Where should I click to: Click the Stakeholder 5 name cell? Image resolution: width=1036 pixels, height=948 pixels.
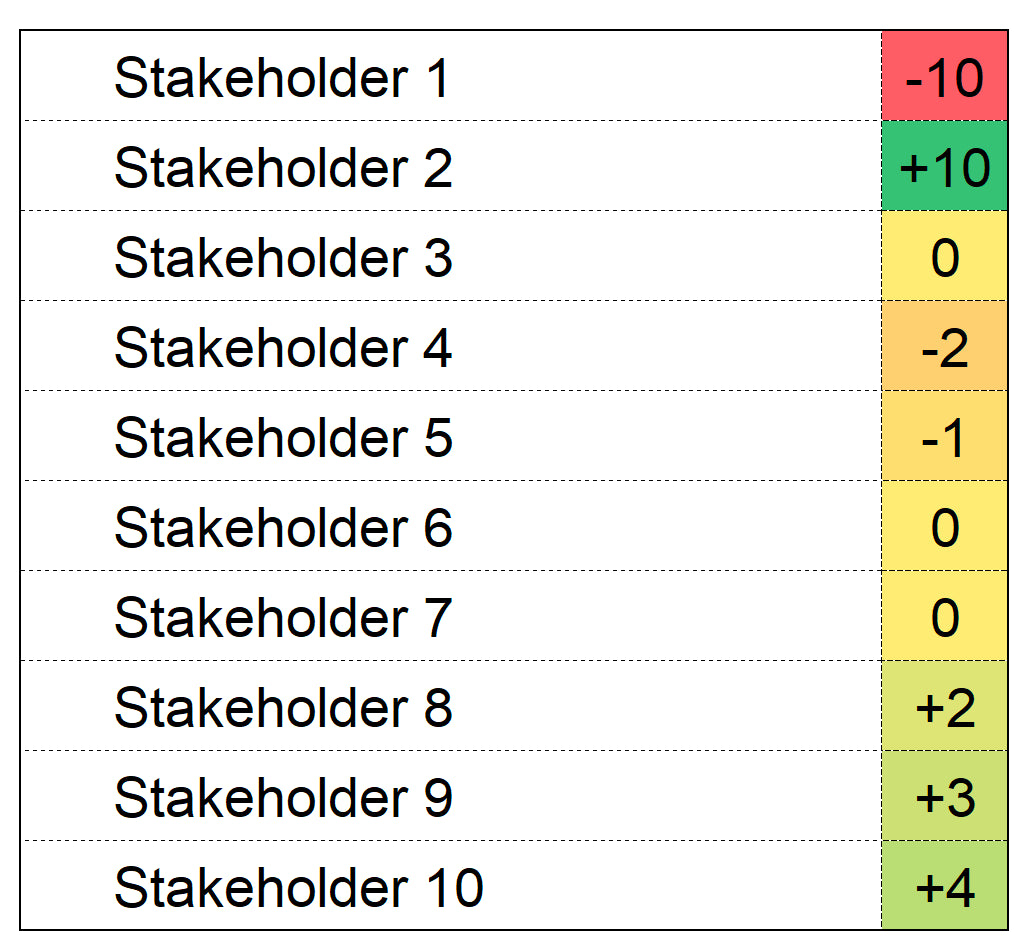(283, 438)
